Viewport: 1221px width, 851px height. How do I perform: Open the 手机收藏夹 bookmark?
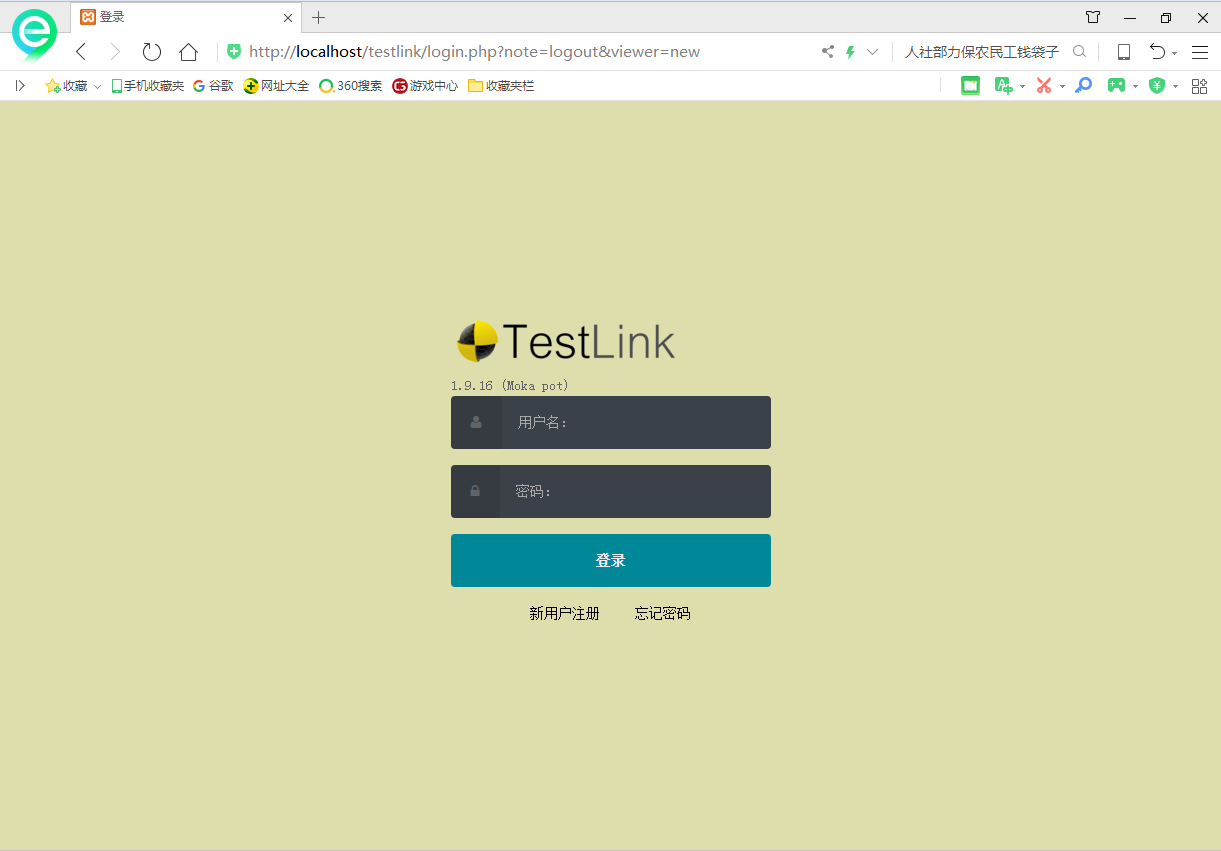[x=147, y=86]
